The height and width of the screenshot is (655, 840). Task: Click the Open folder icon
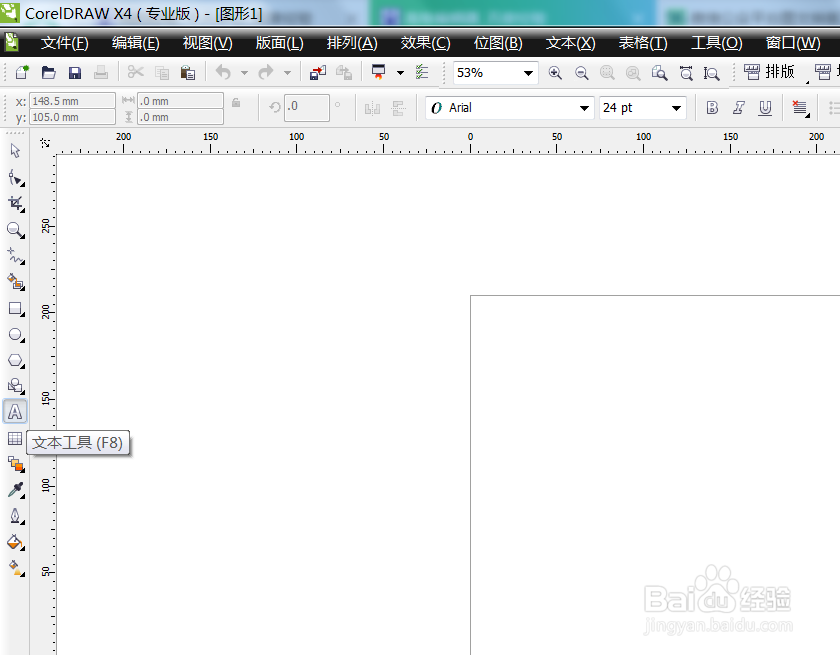coord(48,72)
